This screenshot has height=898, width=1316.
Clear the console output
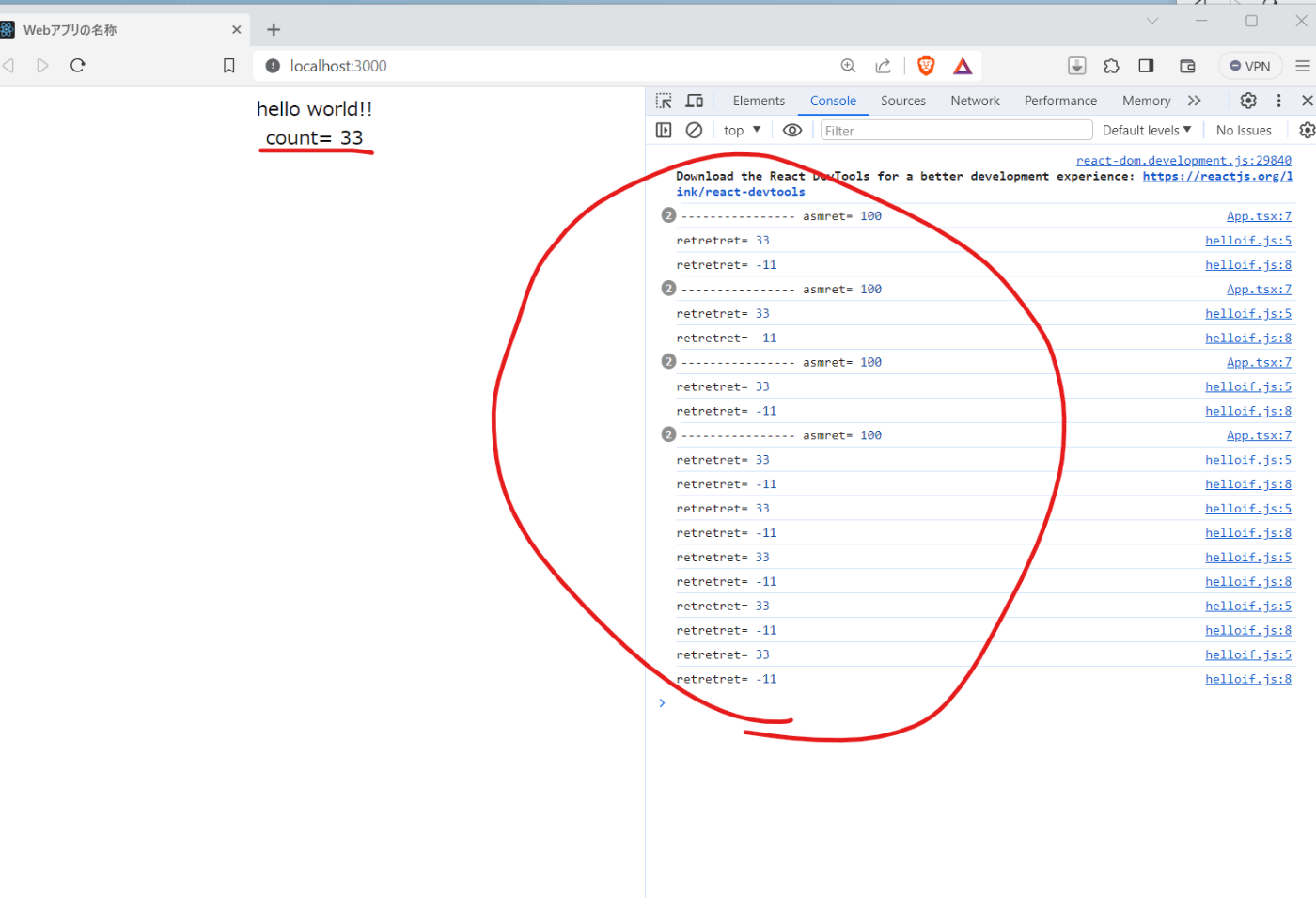coord(694,130)
